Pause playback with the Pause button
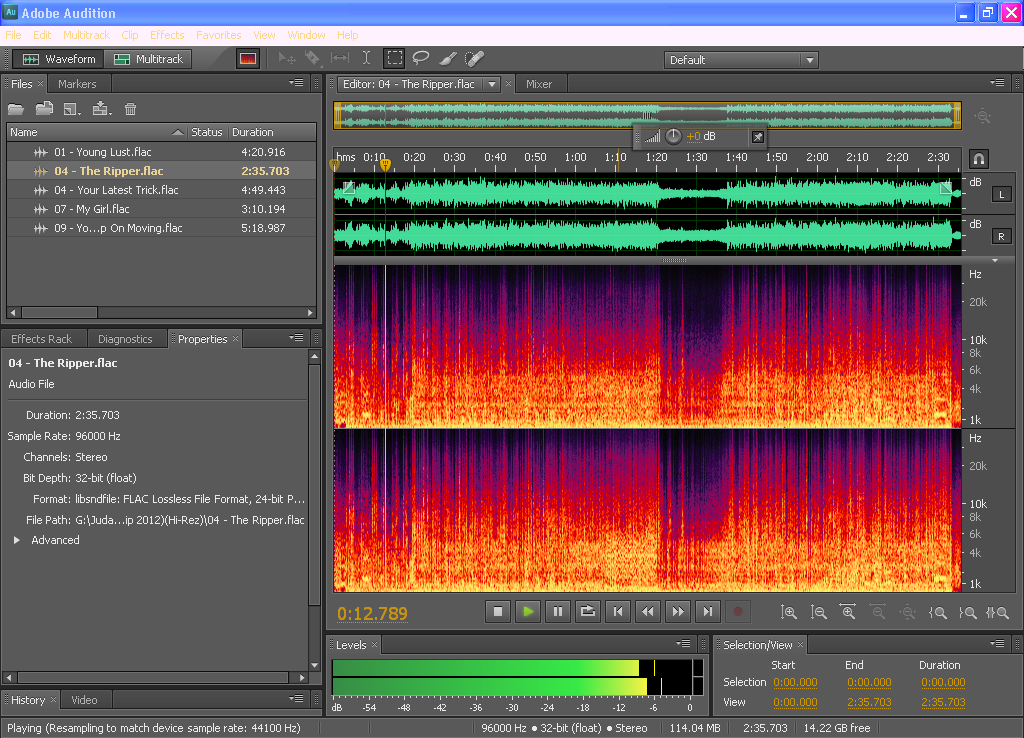Viewport: 1024px width, 738px height. coord(558,612)
